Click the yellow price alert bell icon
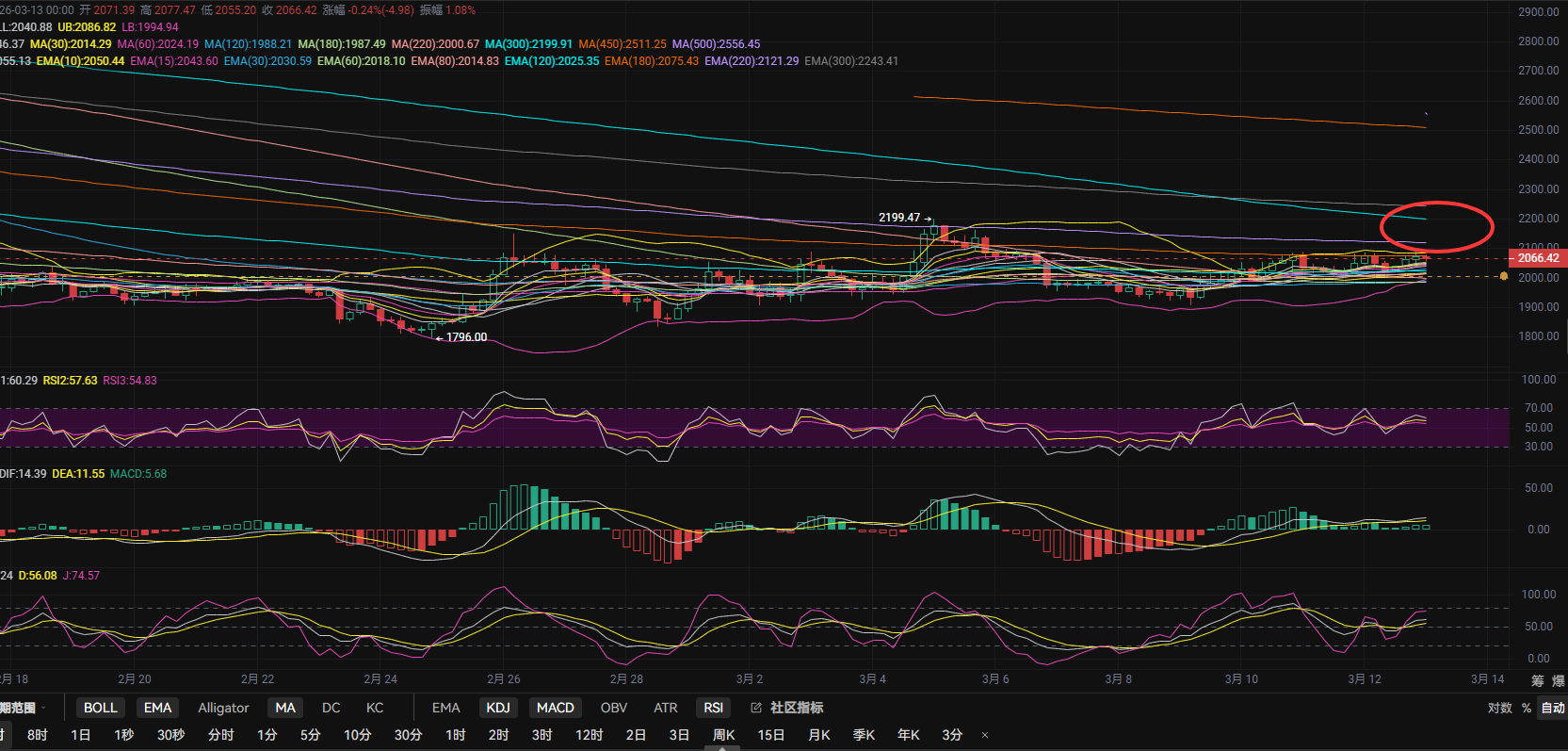 pyautogui.click(x=1503, y=277)
